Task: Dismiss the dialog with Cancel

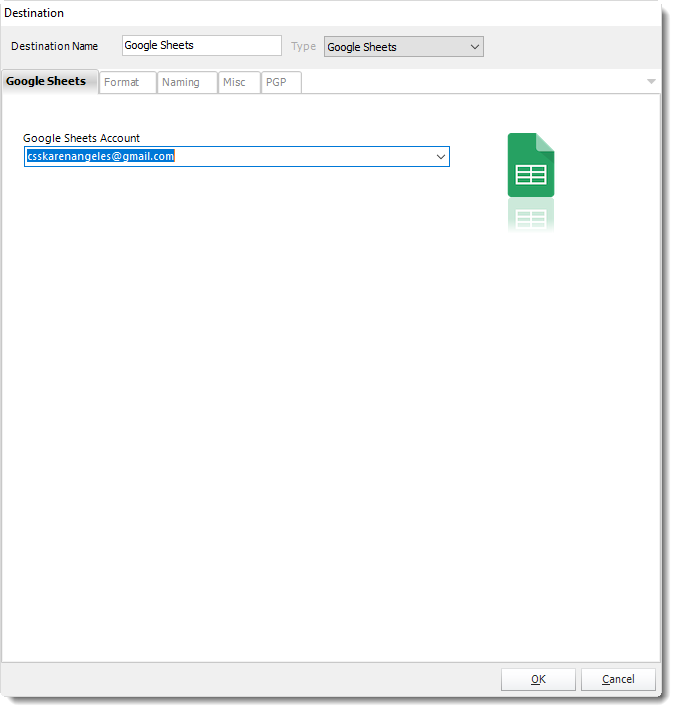Action: (x=618, y=679)
